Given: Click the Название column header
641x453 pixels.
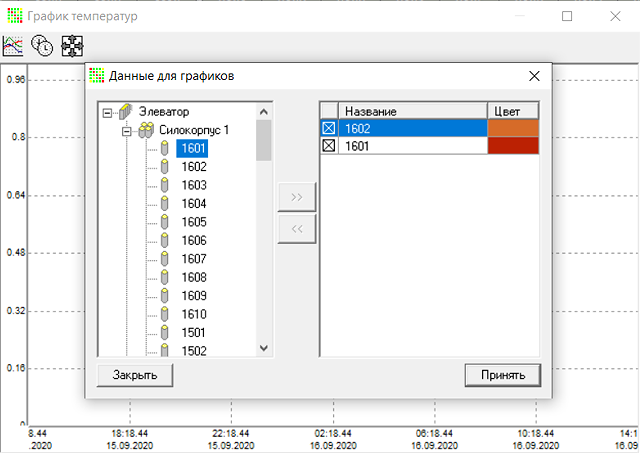Looking at the screenshot, I should coord(413,111).
